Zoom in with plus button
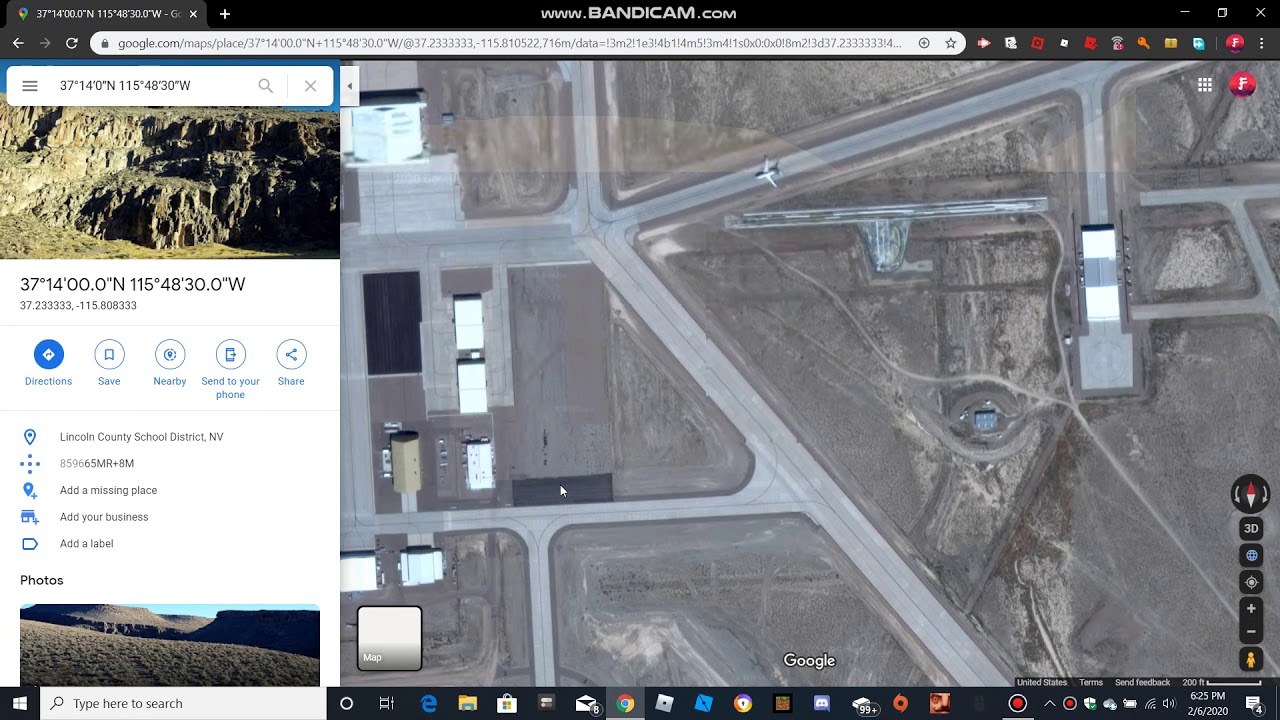Viewport: 1280px width, 720px height. tap(1251, 608)
